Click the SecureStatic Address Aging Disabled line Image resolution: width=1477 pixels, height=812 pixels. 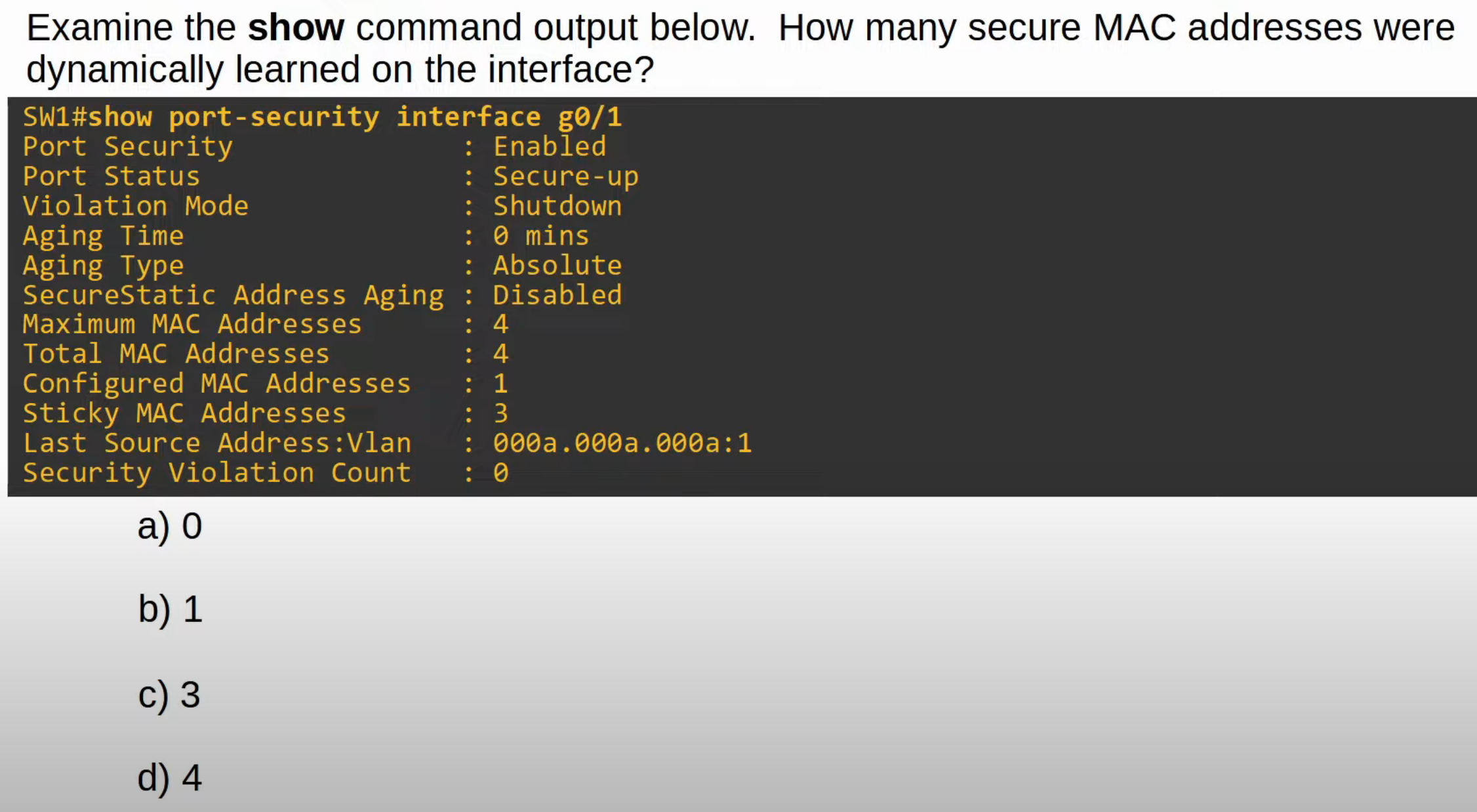pos(323,295)
